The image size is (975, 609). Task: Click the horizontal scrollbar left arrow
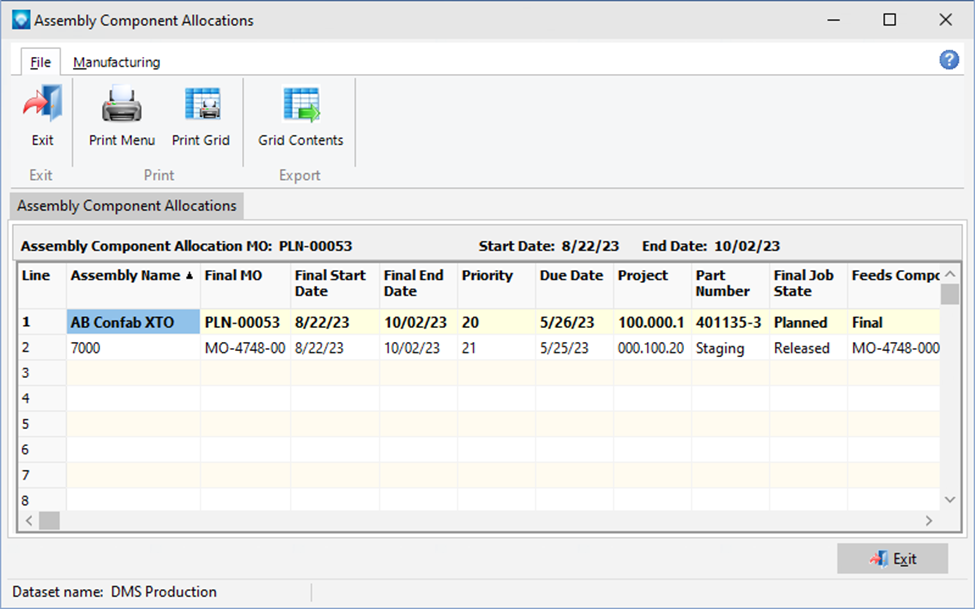(x=29, y=521)
